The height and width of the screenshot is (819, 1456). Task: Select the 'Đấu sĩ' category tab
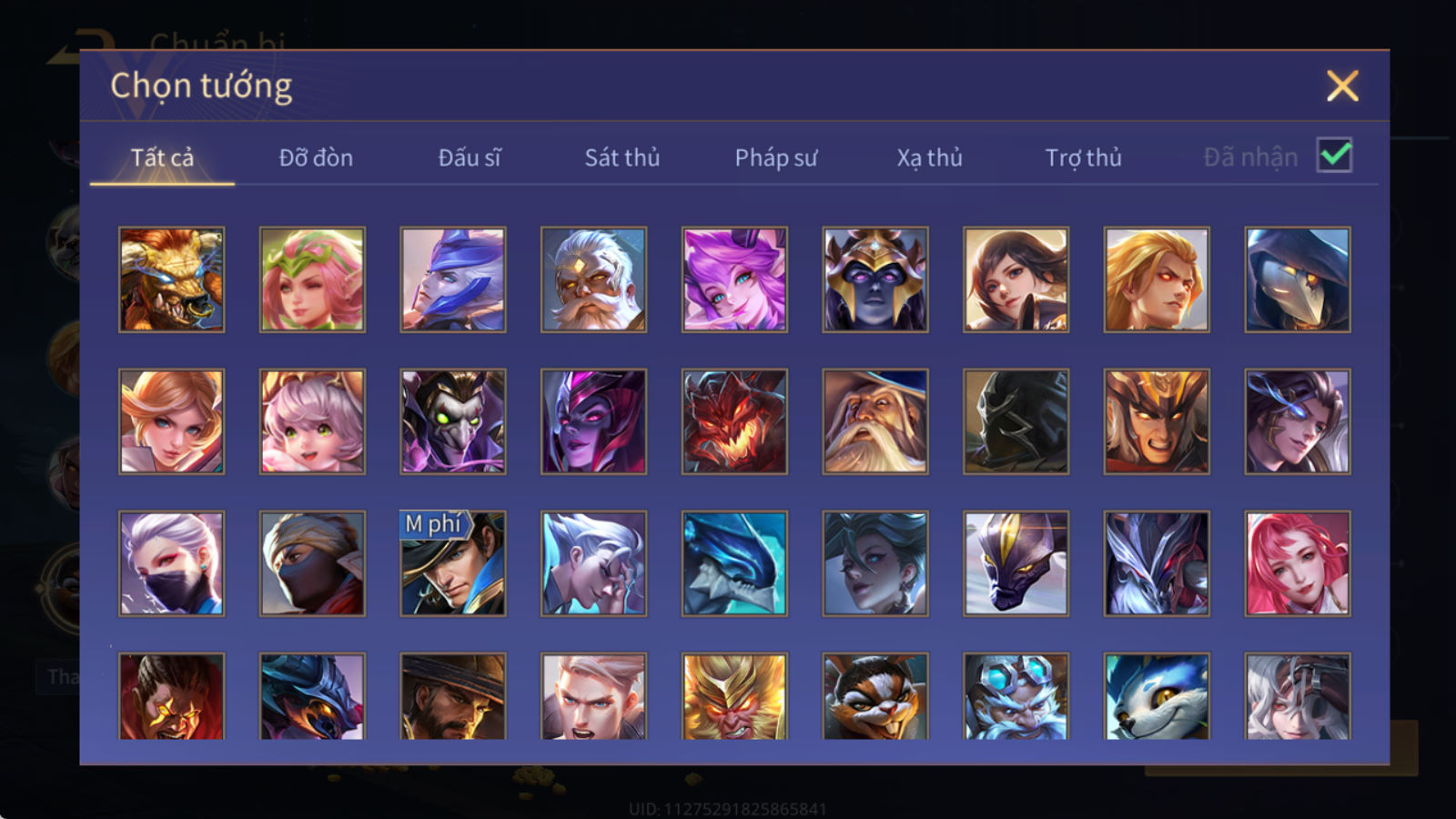(x=469, y=157)
